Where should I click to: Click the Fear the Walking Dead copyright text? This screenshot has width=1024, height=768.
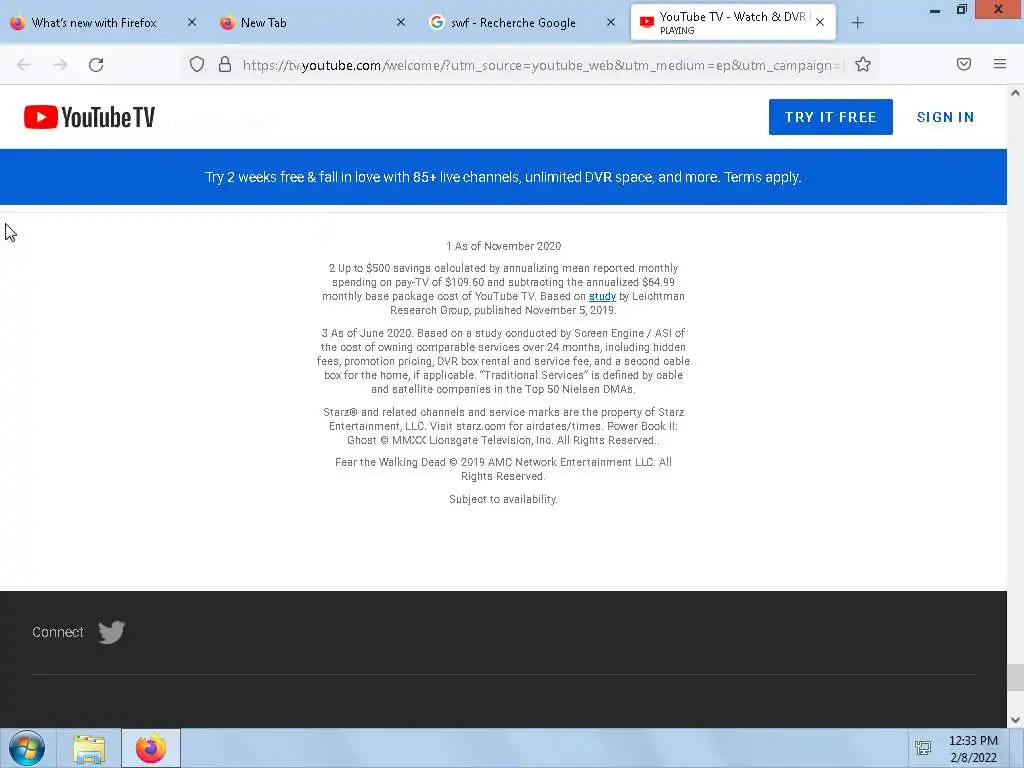[x=504, y=469]
